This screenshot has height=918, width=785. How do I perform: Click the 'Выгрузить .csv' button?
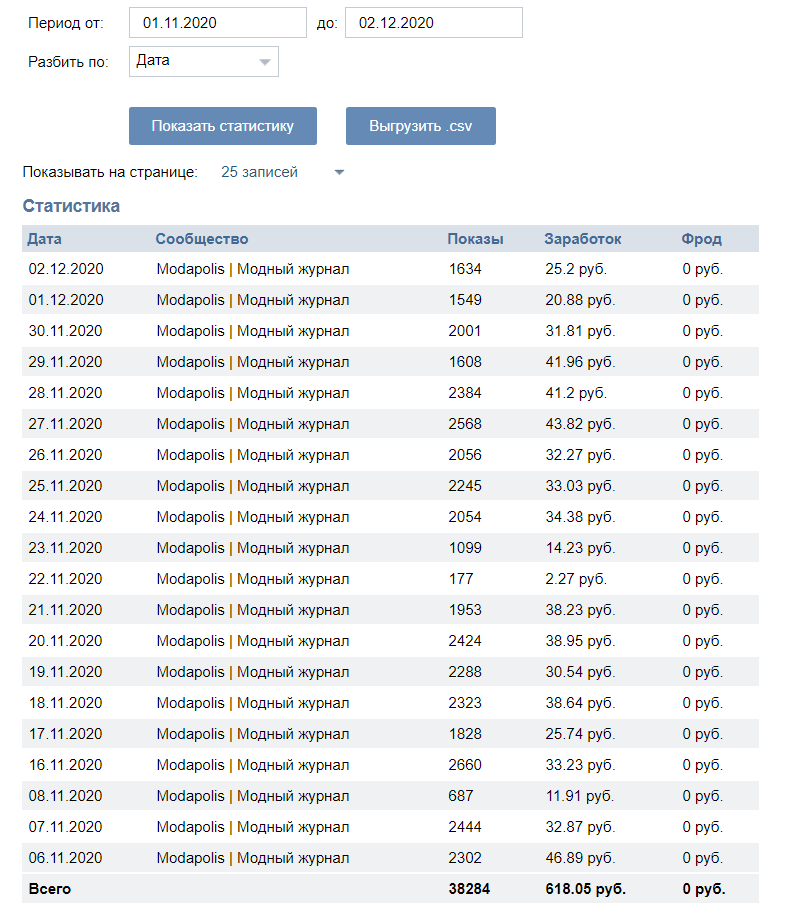coord(421,126)
